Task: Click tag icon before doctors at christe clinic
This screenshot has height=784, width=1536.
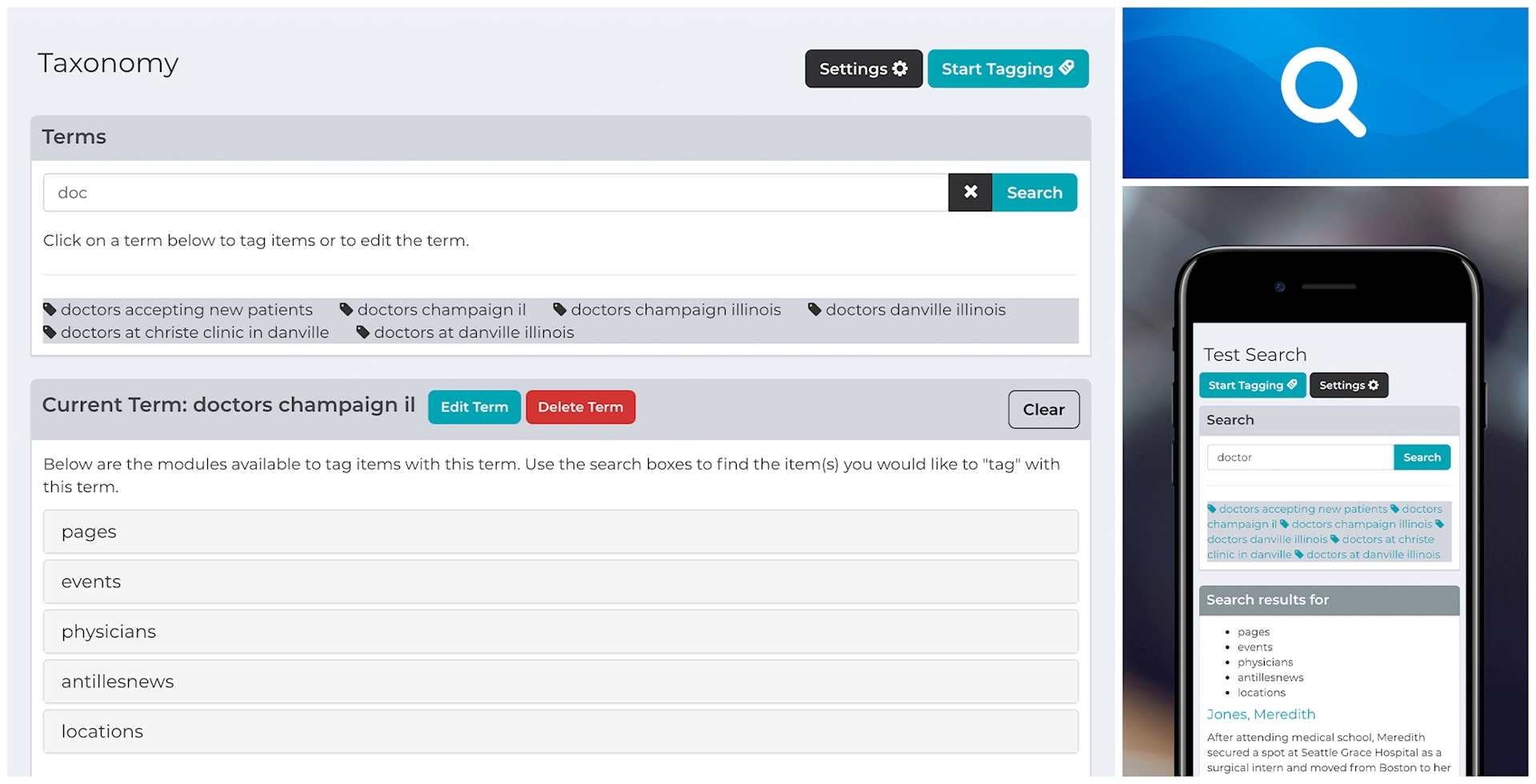Action: pos(50,332)
